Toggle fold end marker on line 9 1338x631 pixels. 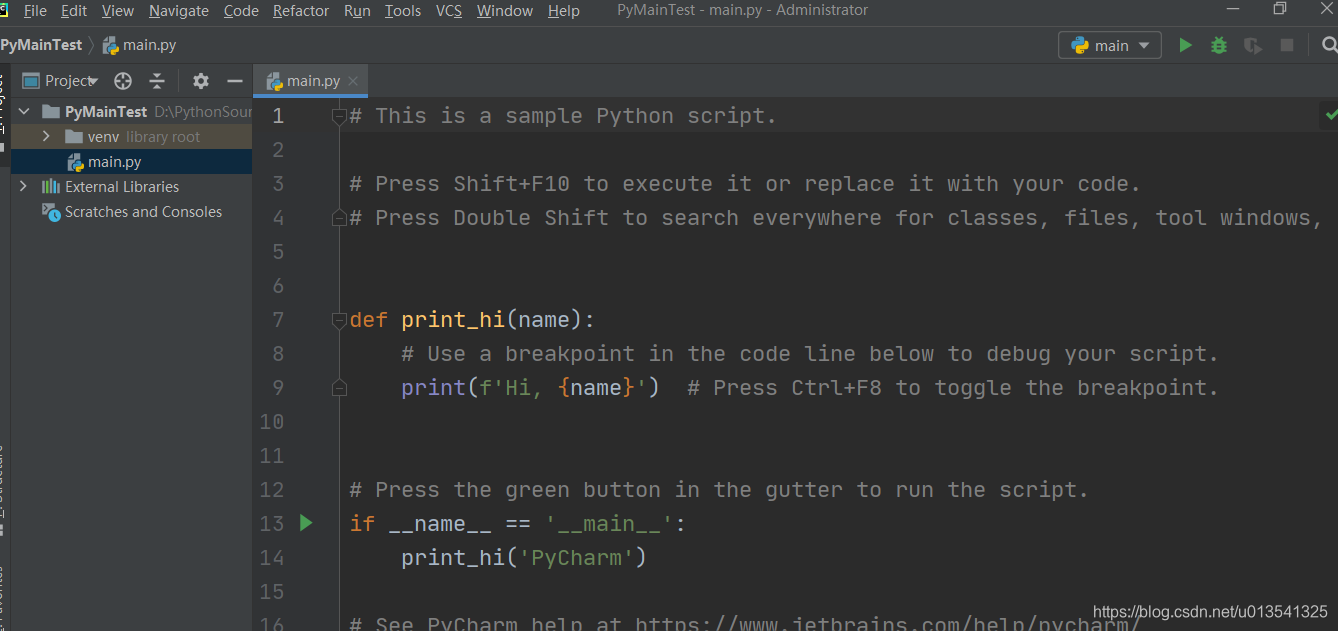pos(339,388)
